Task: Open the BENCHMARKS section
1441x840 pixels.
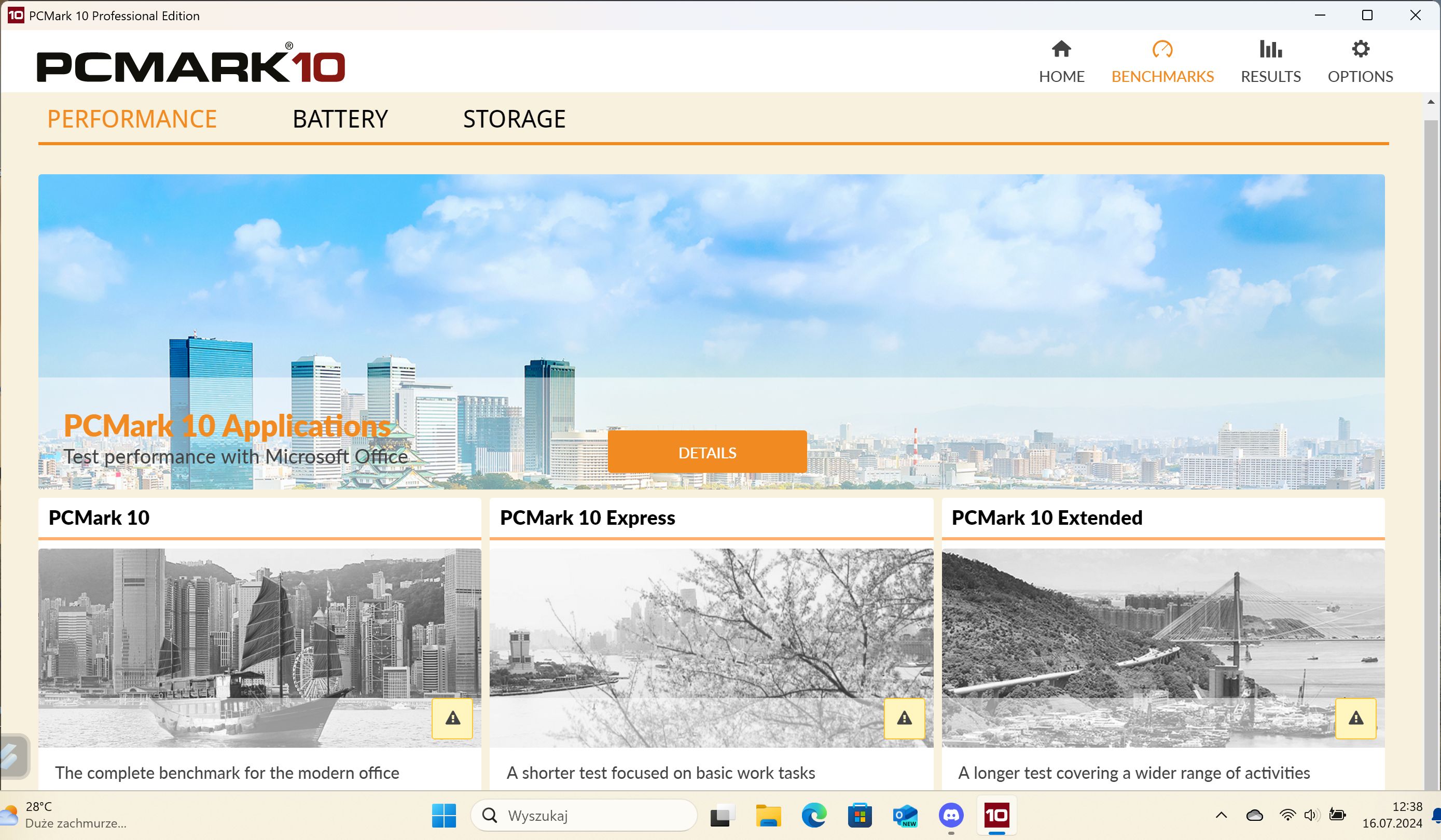Action: pos(1162,62)
